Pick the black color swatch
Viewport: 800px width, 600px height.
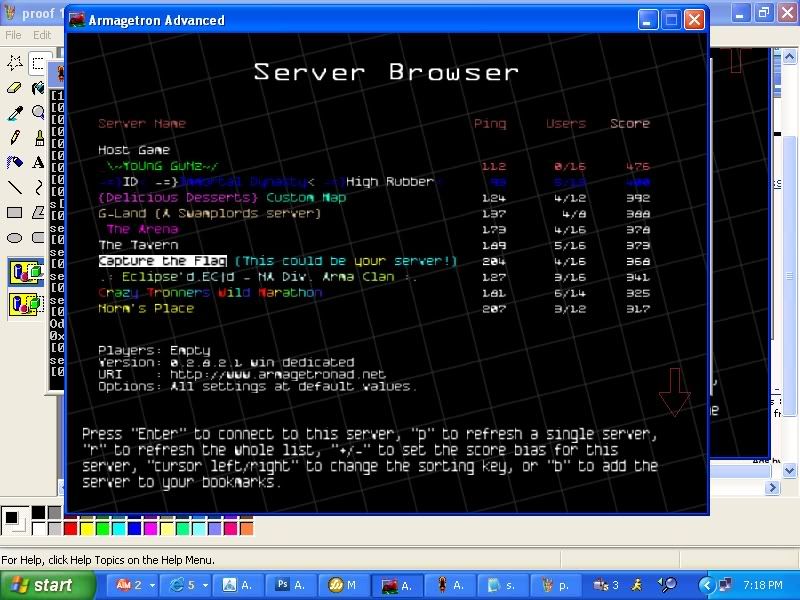(39, 513)
